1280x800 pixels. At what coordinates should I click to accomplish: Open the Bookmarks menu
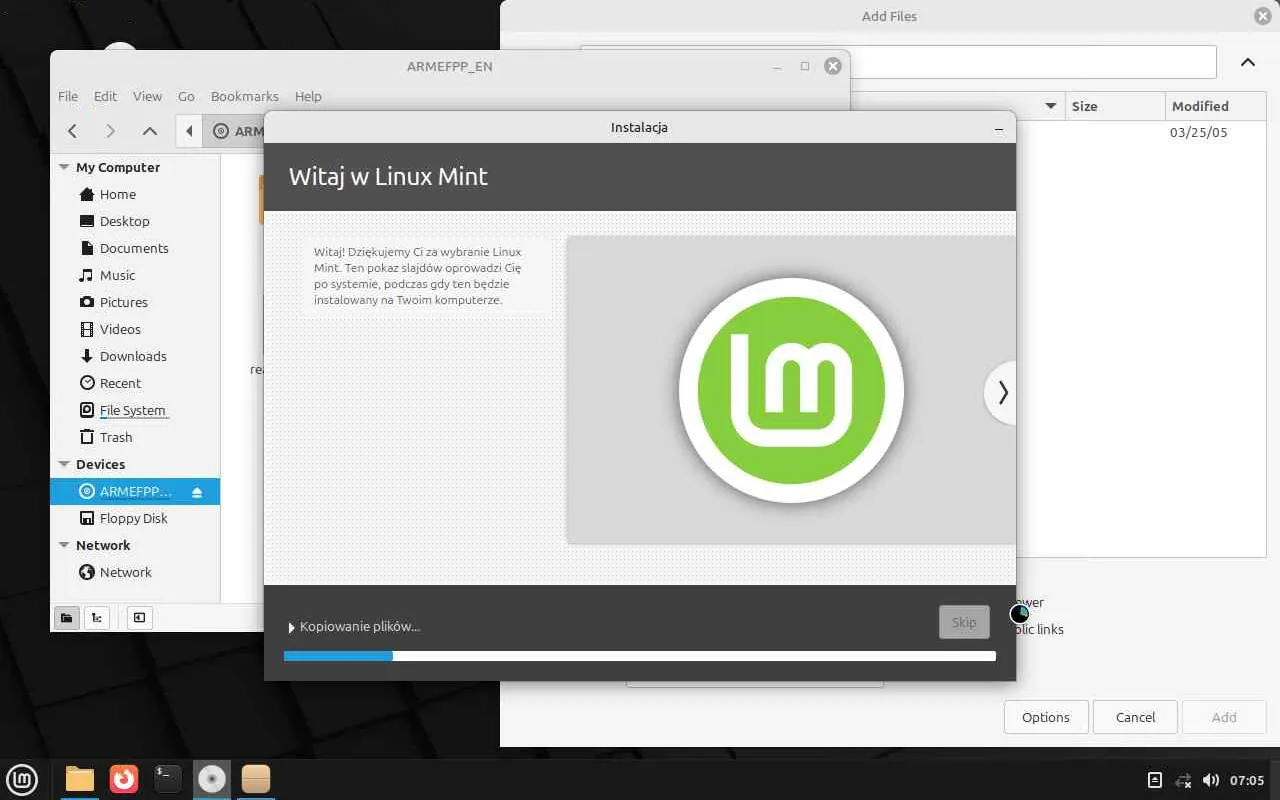[x=245, y=96]
